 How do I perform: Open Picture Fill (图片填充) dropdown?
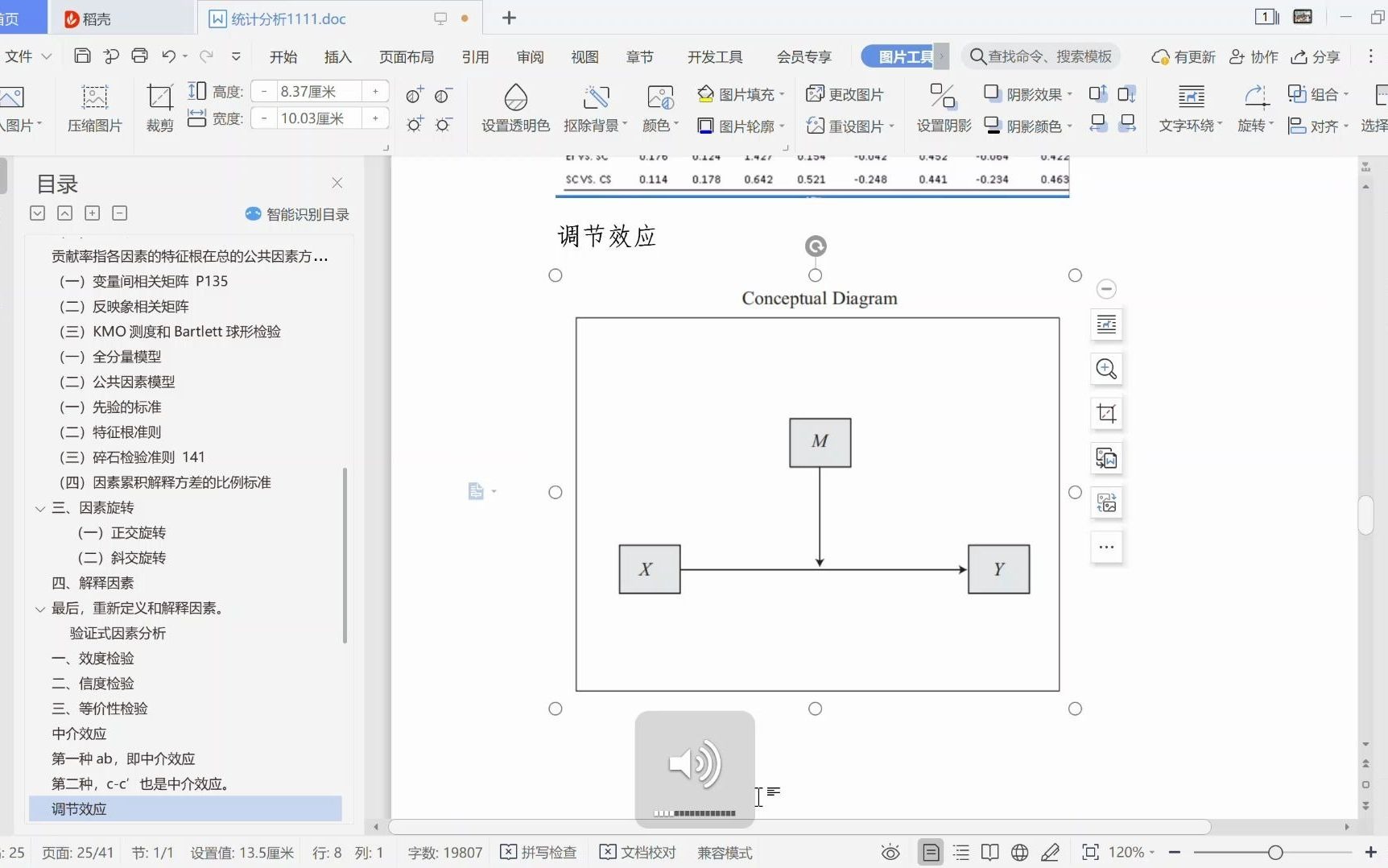coord(741,94)
